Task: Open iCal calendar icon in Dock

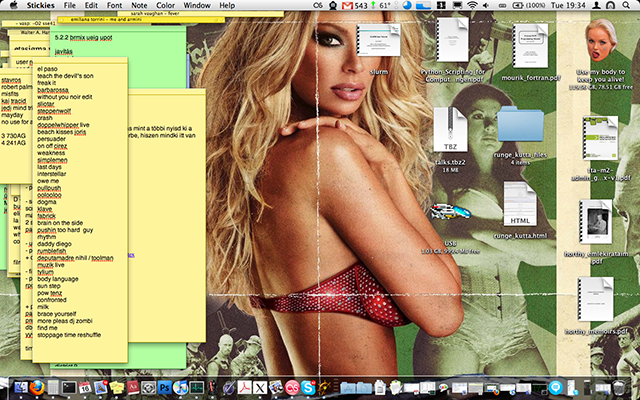Action: pos(84,387)
